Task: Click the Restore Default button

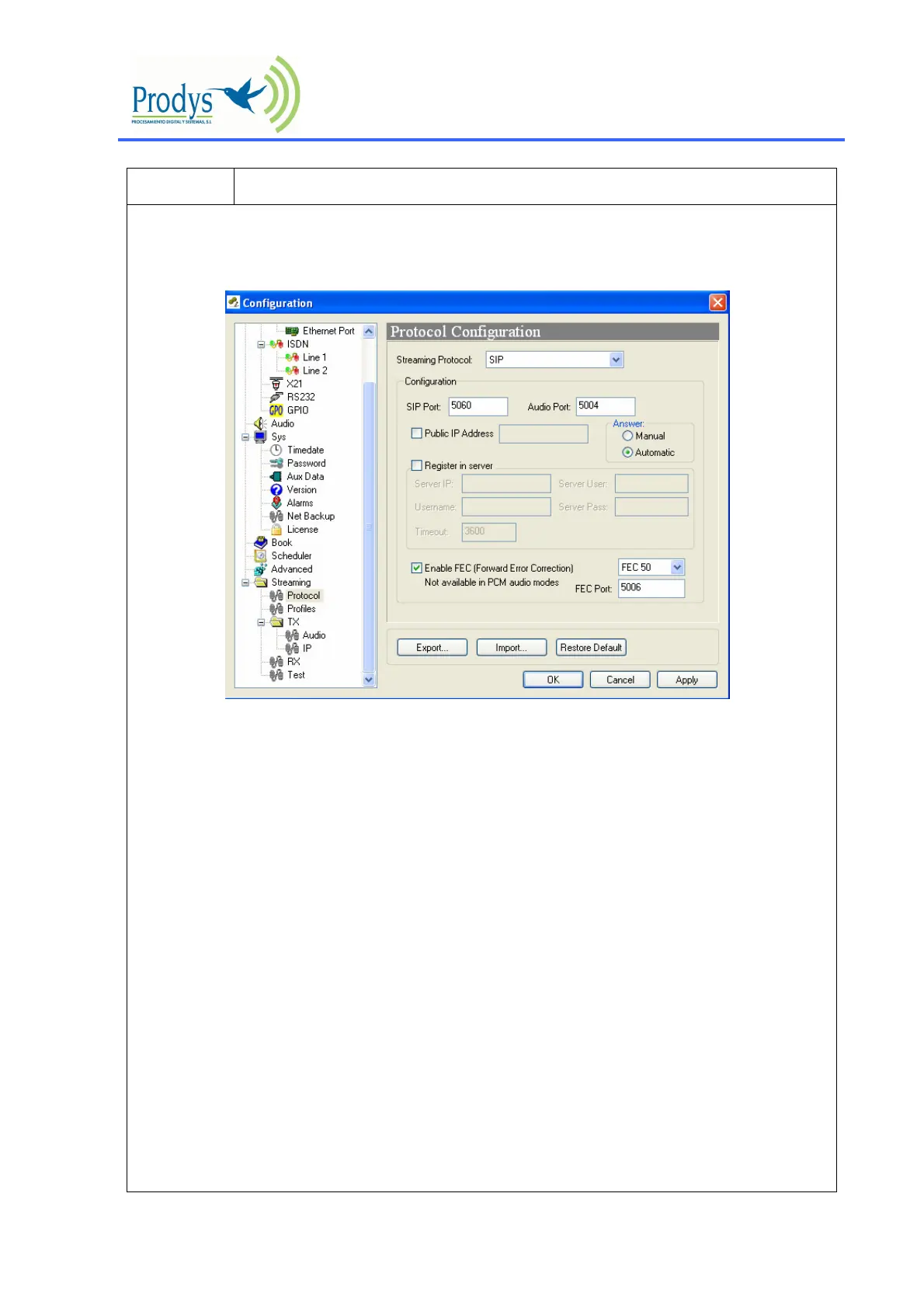Action: coord(591,648)
